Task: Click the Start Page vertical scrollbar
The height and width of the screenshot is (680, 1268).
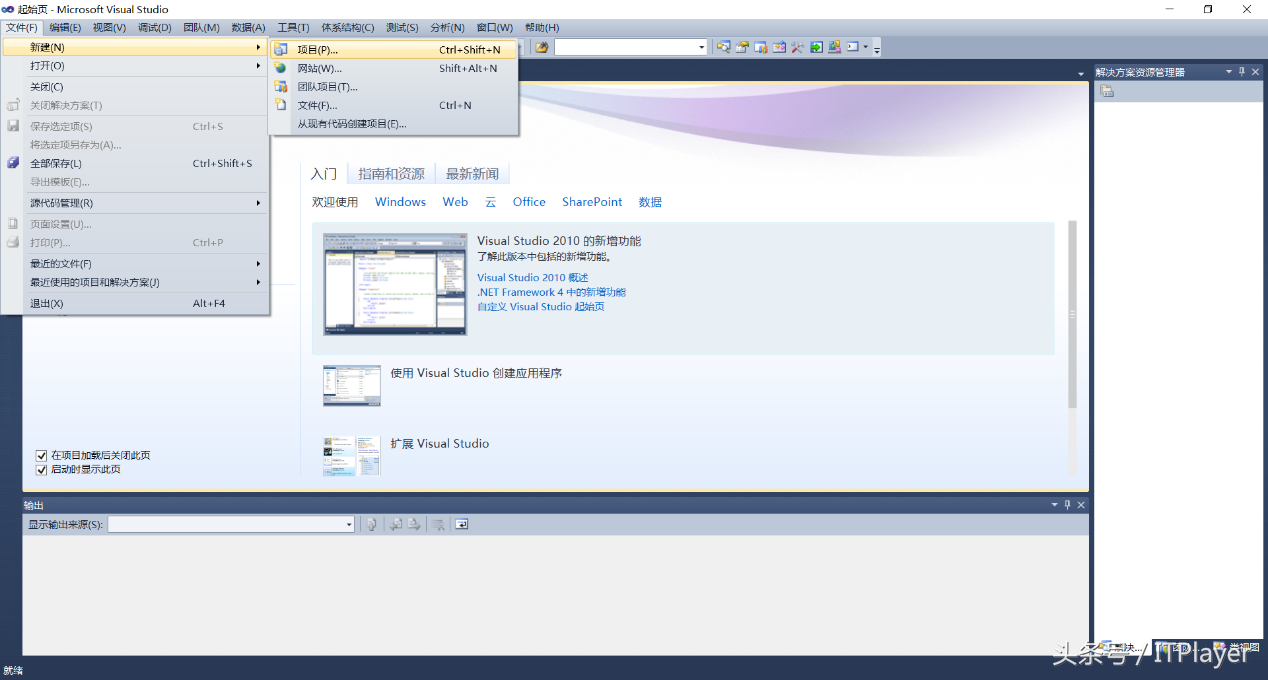Action: pyautogui.click(x=1072, y=314)
